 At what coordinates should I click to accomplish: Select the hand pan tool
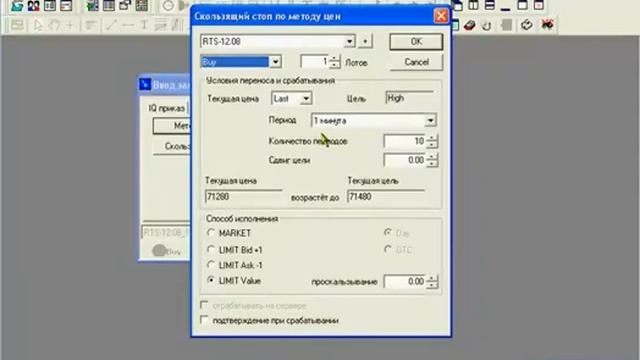54,25
